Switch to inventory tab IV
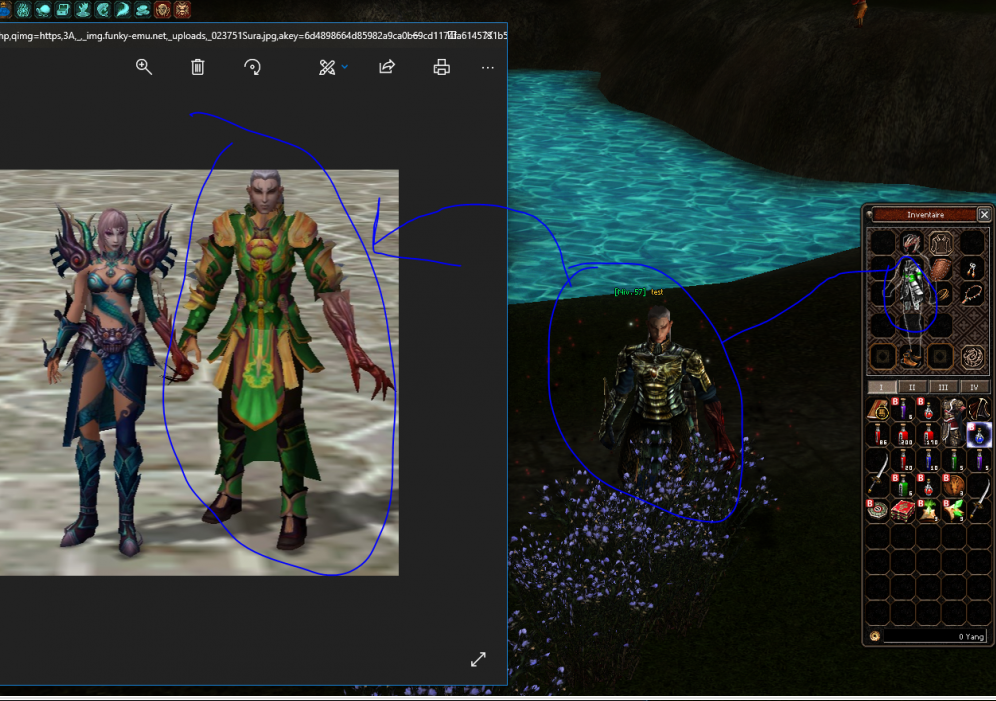 click(973, 387)
